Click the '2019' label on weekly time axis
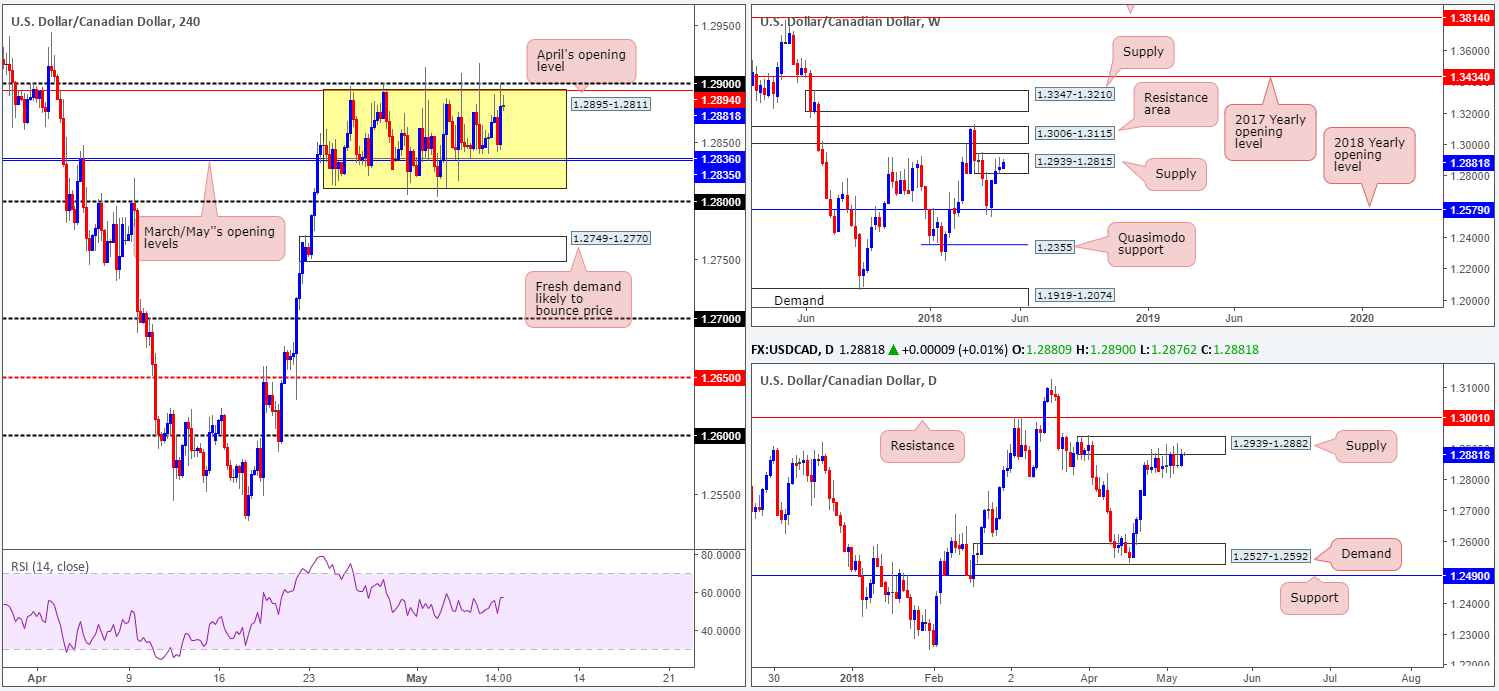 click(1148, 316)
